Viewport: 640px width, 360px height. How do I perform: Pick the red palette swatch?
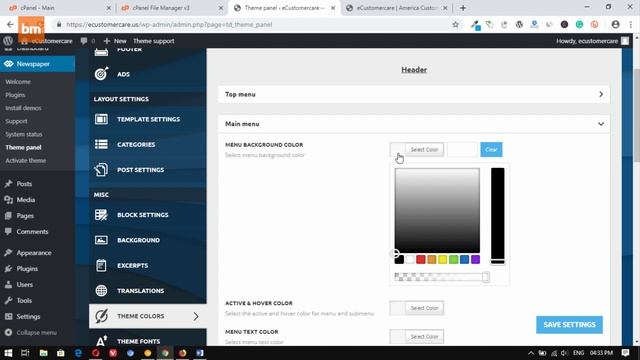(x=420, y=259)
